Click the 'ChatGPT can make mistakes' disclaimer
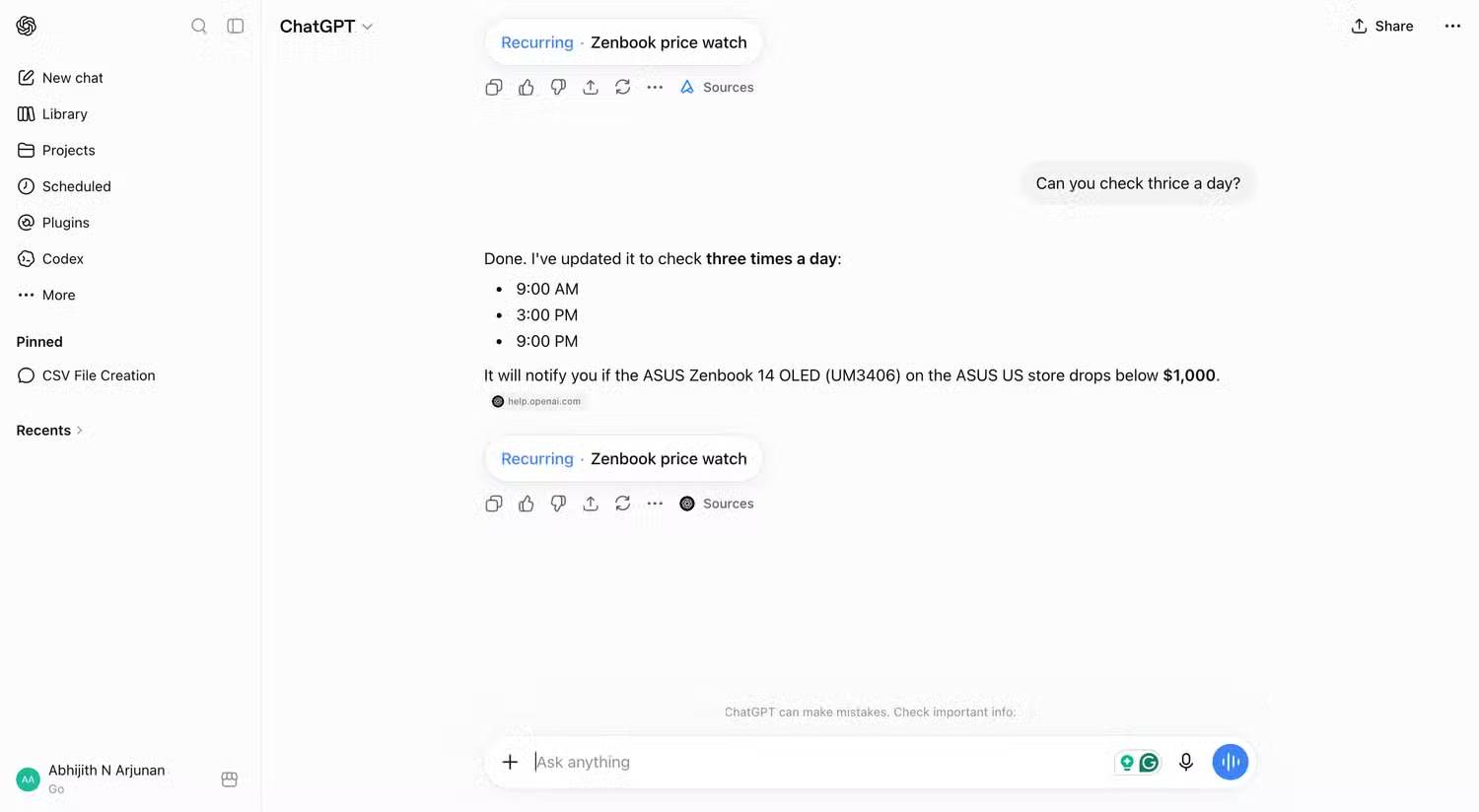This screenshot has width=1479, height=812. tap(870, 712)
